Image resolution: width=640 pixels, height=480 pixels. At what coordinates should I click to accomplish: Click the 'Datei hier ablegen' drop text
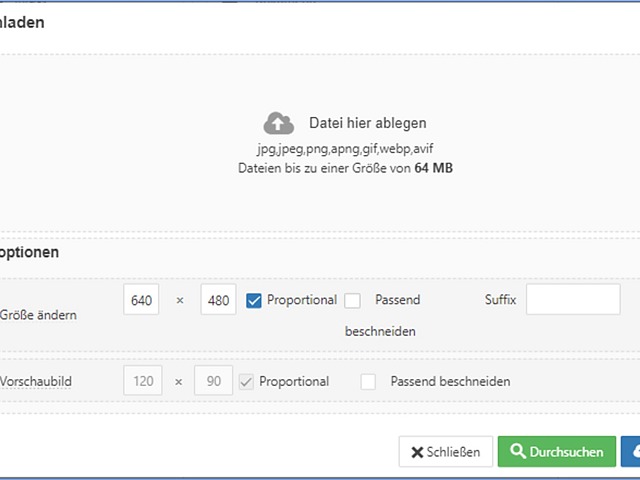[x=367, y=123]
